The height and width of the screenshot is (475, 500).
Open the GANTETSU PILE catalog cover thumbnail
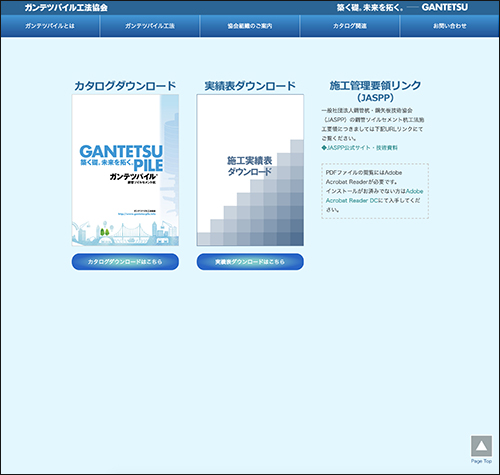125,170
